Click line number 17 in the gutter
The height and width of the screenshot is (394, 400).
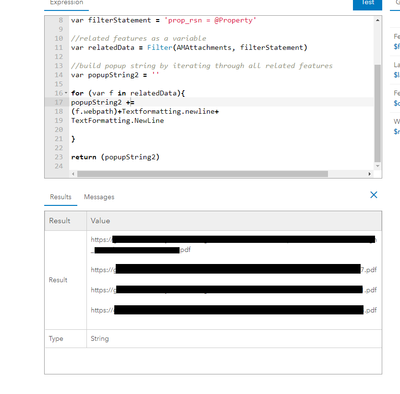tap(59, 102)
